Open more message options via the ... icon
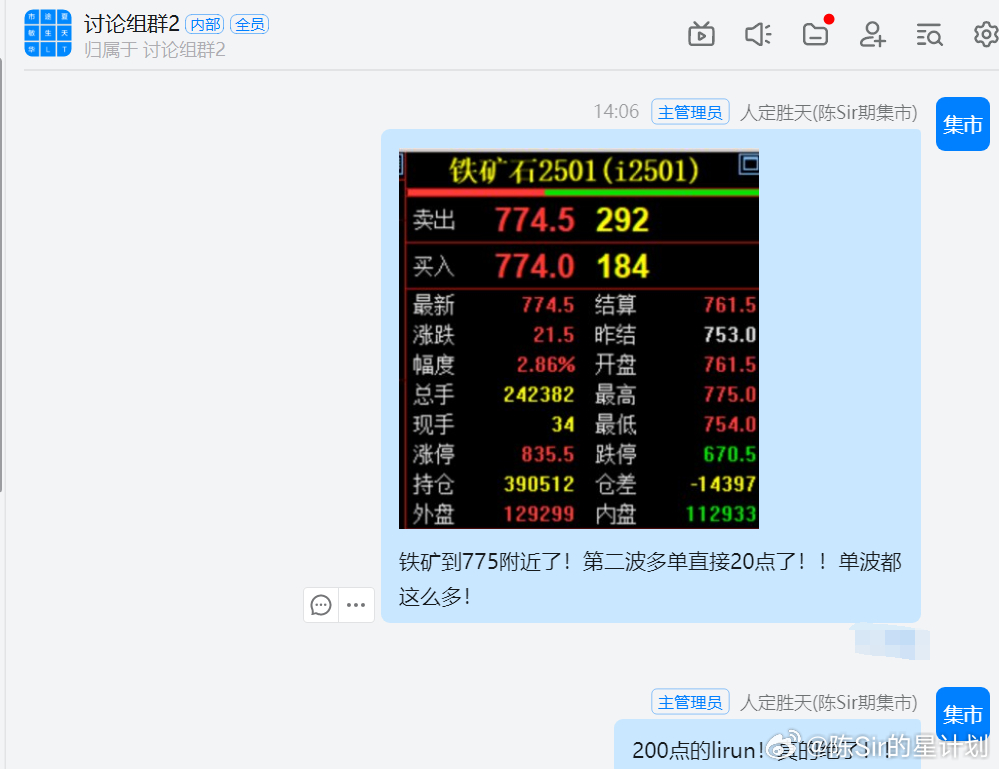Image resolution: width=999 pixels, height=769 pixels. [x=356, y=605]
